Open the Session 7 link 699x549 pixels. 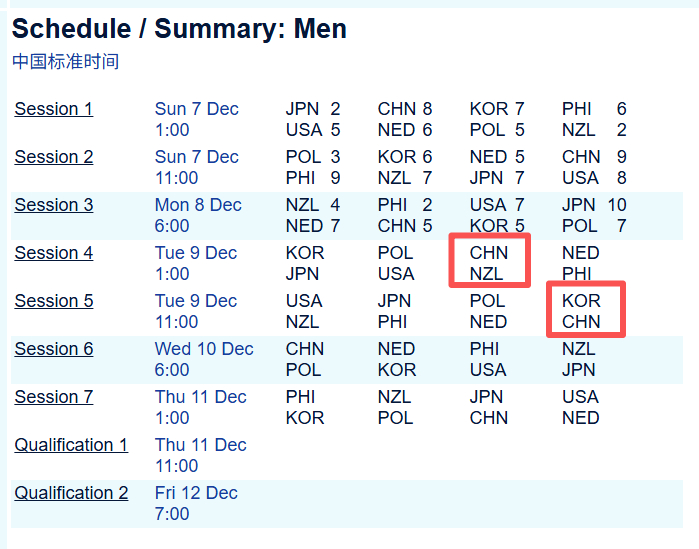point(53,397)
